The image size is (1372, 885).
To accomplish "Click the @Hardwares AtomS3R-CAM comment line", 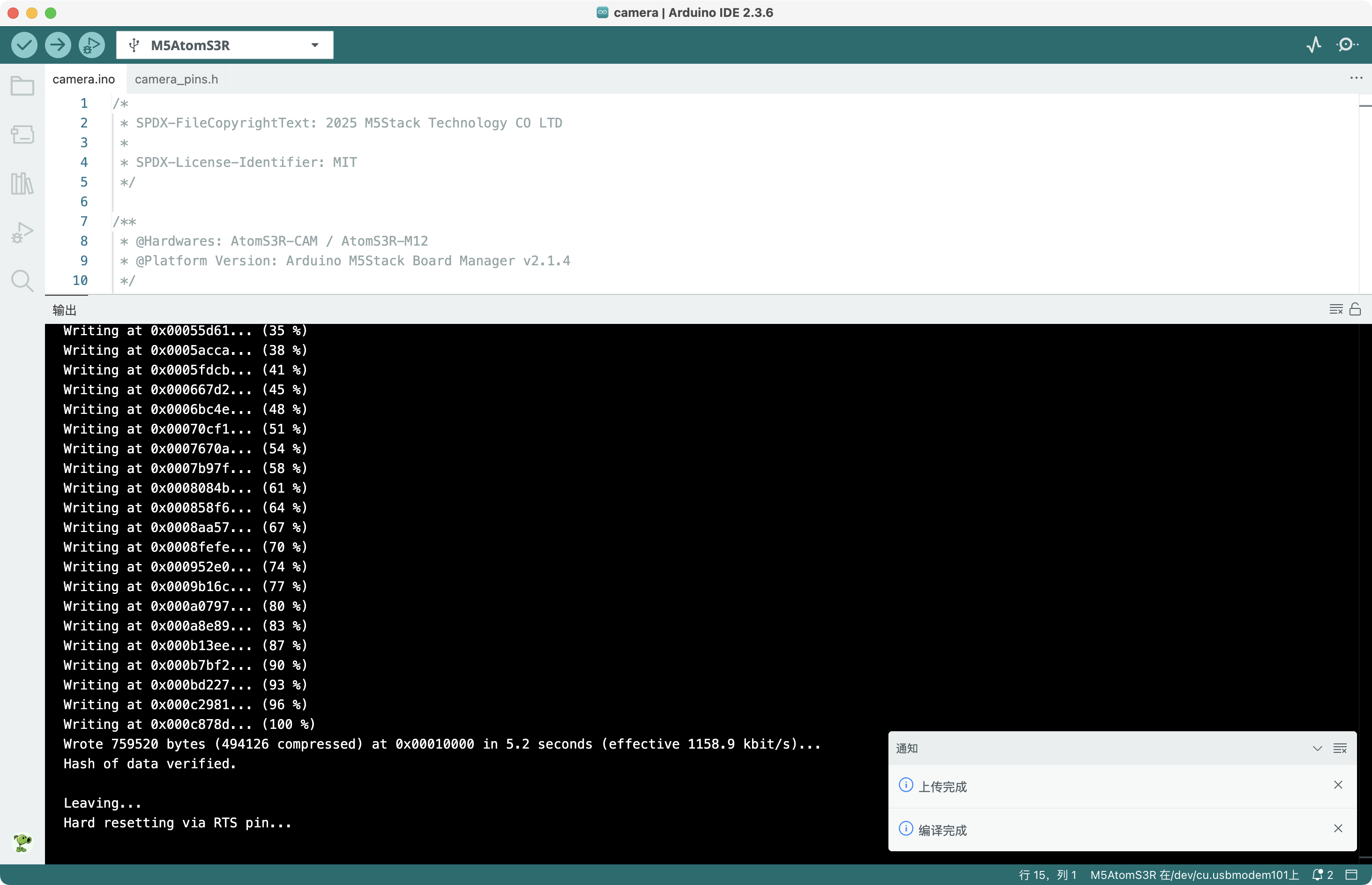I will coord(273,241).
